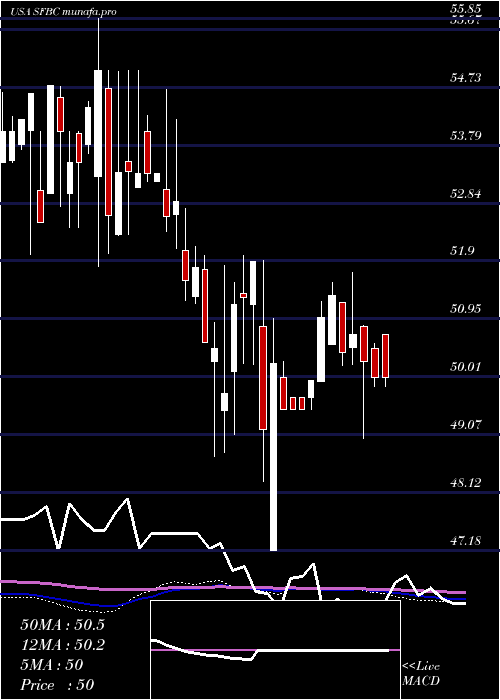The width and height of the screenshot is (500, 700).
Task: Click the 50MA : 50.5 legend text
Action: (x=62, y=625)
